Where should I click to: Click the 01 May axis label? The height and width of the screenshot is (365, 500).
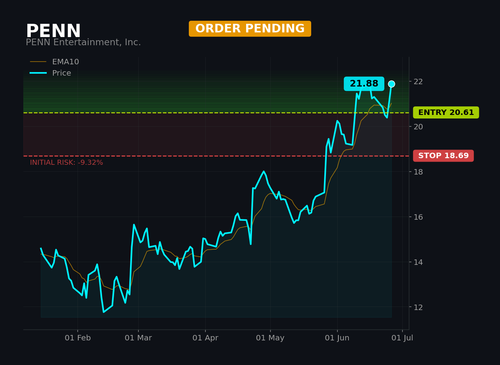click(x=270, y=338)
